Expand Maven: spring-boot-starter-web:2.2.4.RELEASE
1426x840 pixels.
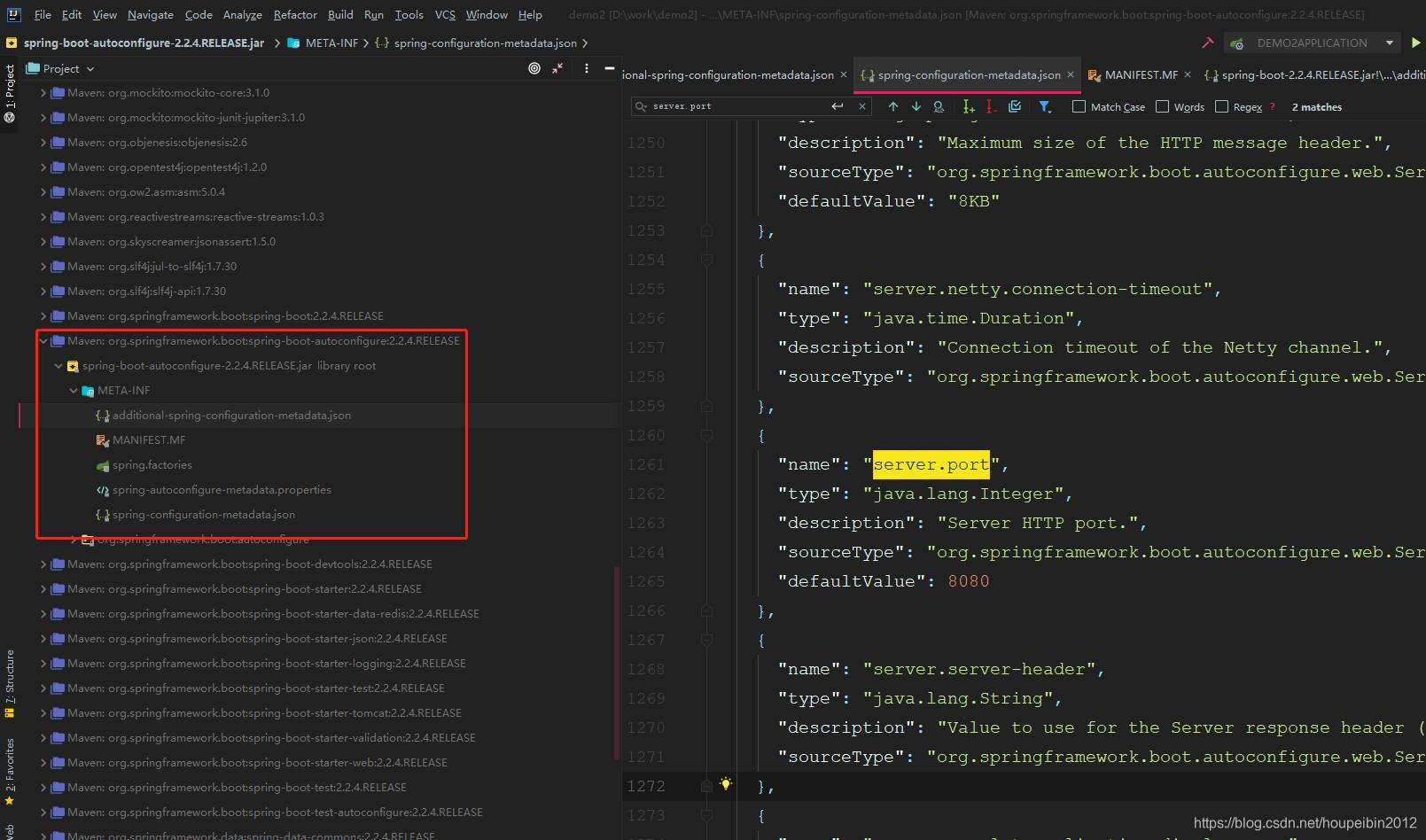pyautogui.click(x=43, y=762)
